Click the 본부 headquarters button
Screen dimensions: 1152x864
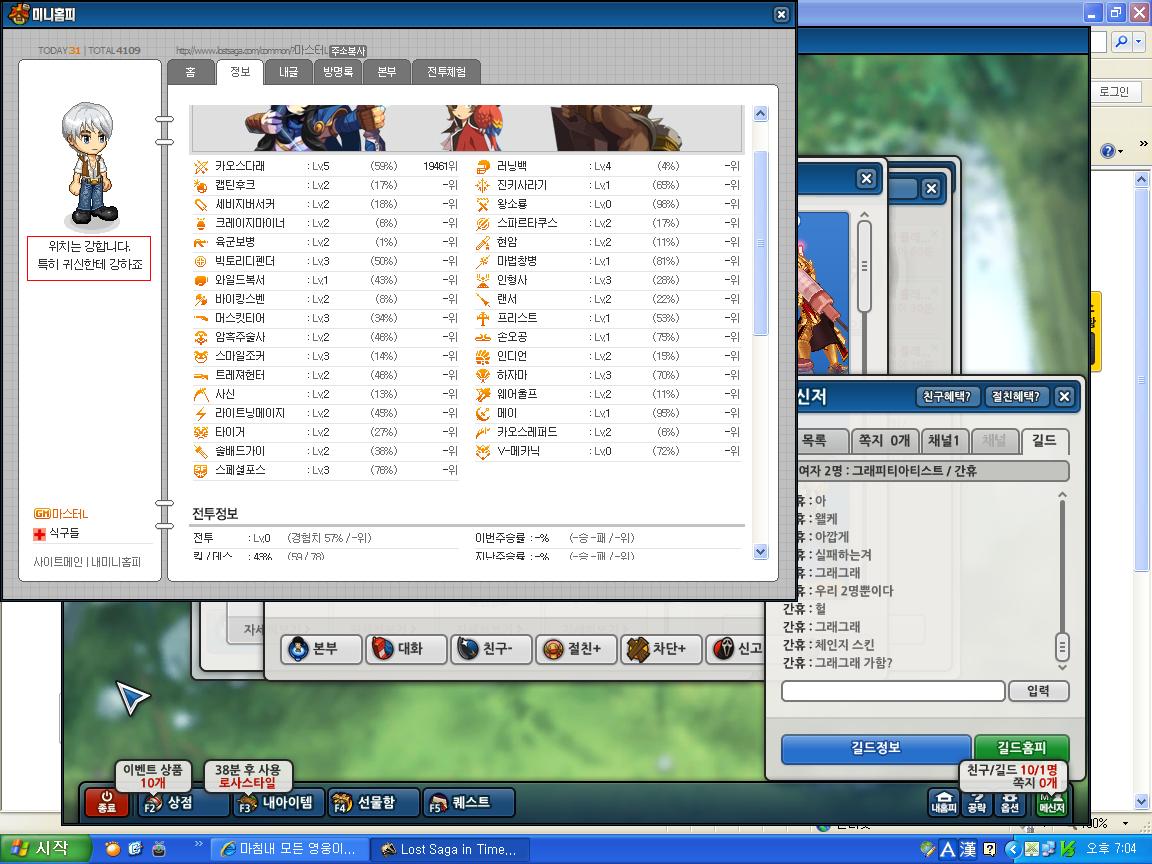click(322, 649)
